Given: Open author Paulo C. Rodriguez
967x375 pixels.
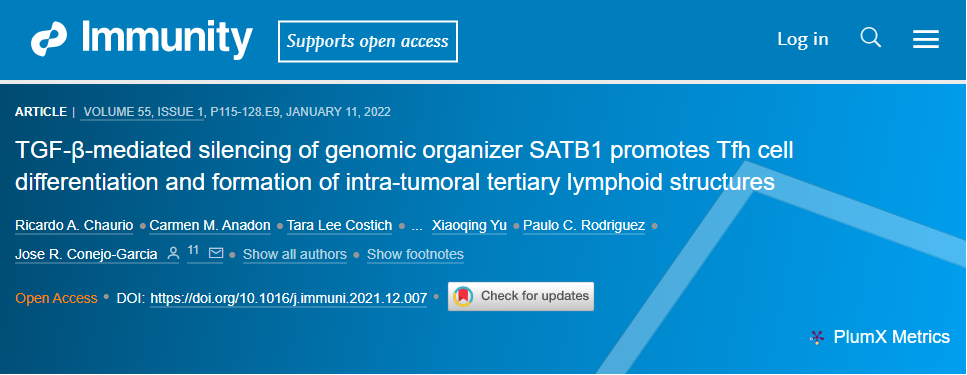Looking at the screenshot, I should (x=584, y=226).
